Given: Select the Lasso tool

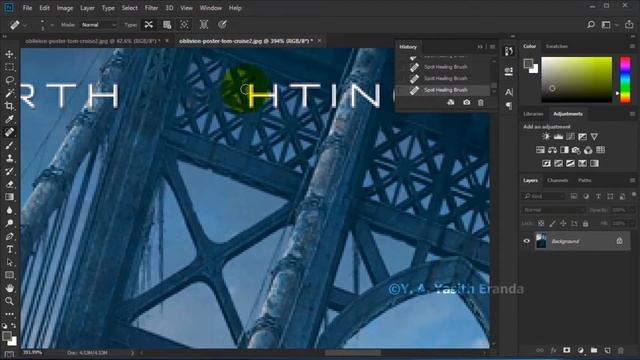Looking at the screenshot, I should coord(9,80).
